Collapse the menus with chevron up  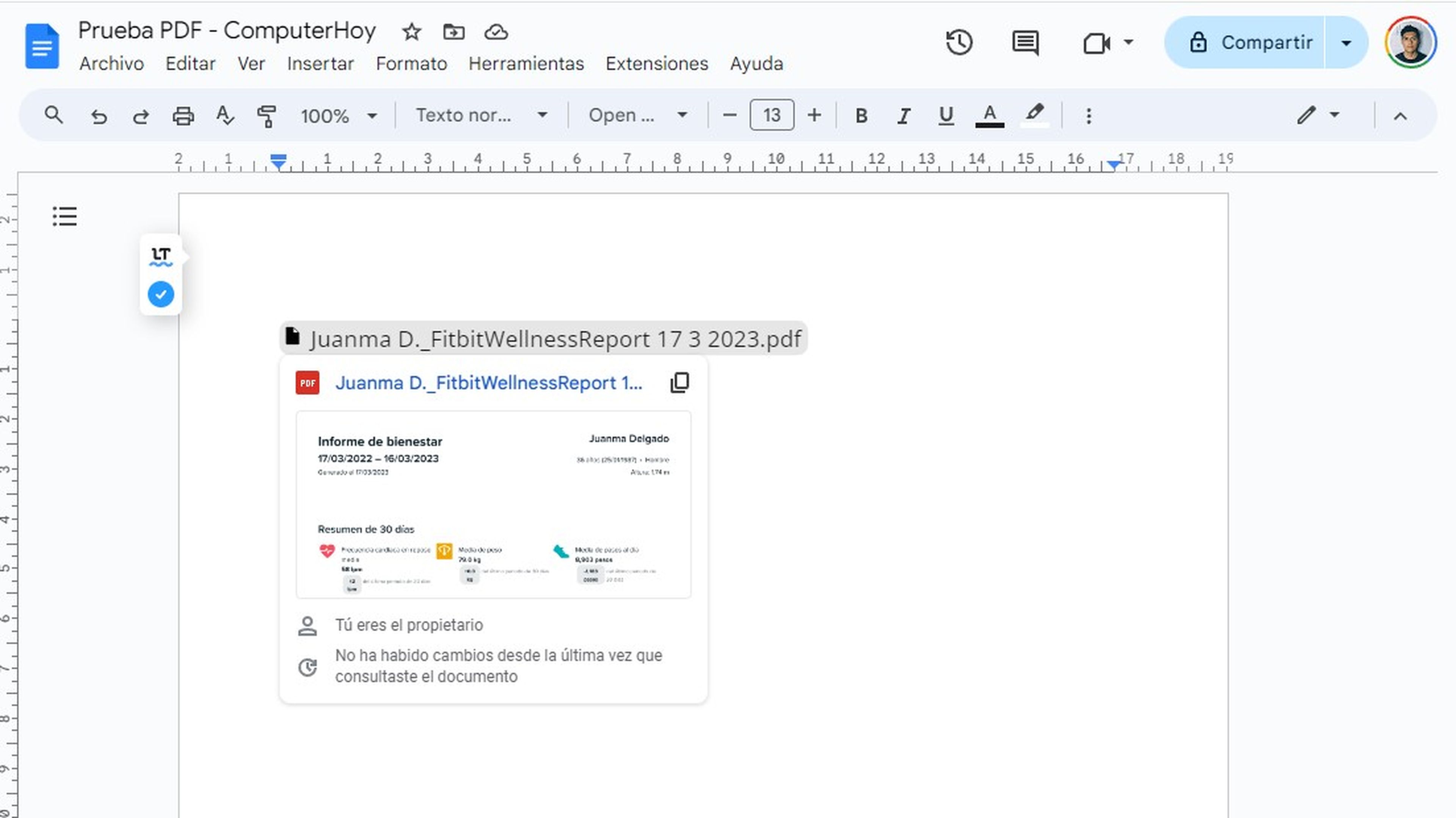coord(1400,116)
